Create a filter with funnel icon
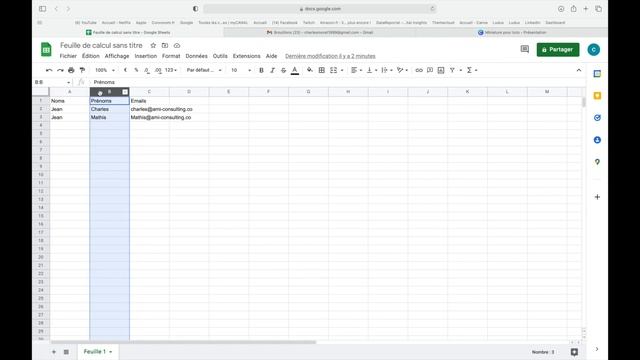Viewport: 640px width, 360px height. 452,70
